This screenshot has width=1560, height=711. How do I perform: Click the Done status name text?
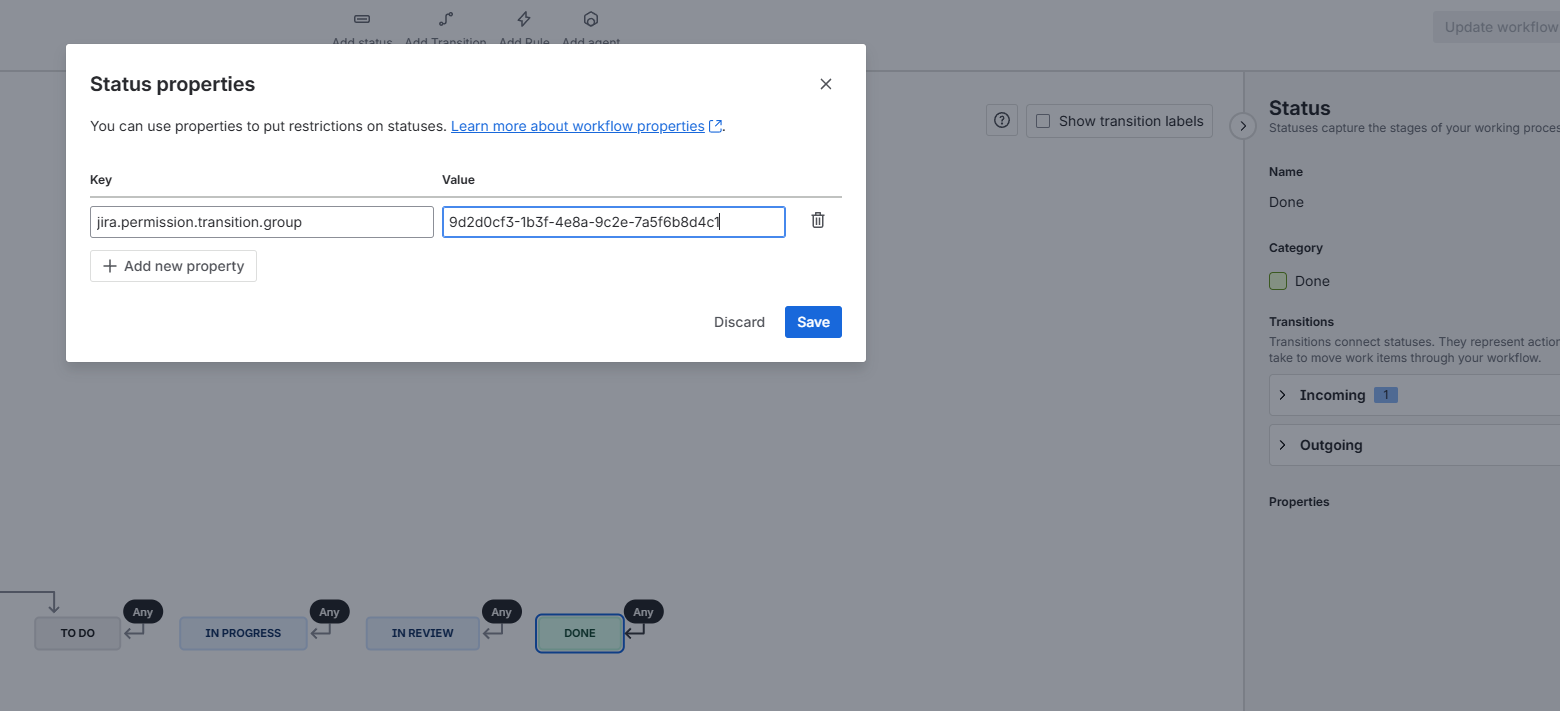tap(1286, 202)
